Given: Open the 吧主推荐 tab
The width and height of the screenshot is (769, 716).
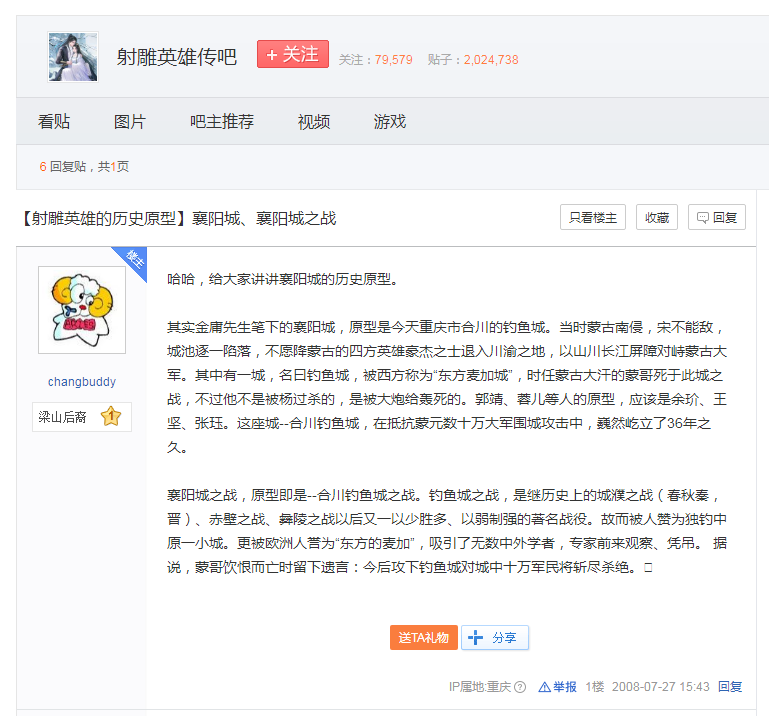Looking at the screenshot, I should point(222,122).
